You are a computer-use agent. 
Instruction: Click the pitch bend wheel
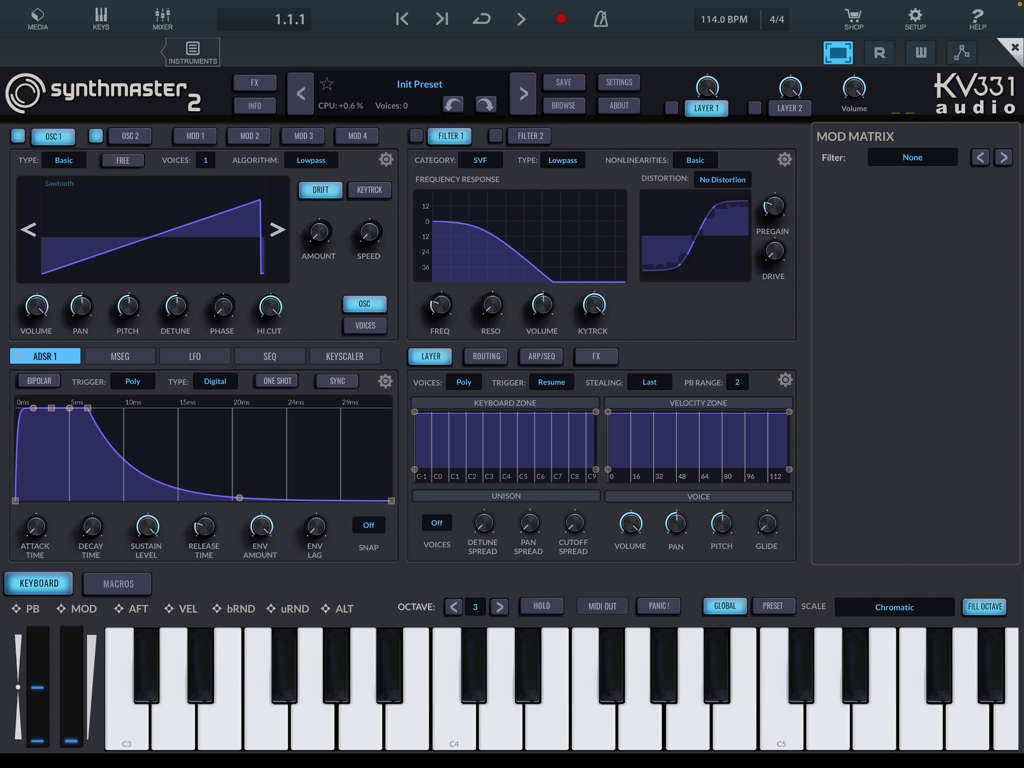tap(38, 687)
